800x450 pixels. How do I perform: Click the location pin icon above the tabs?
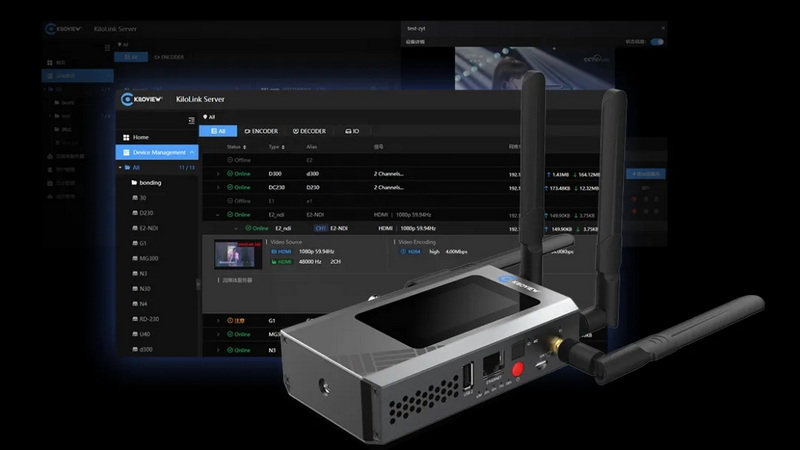tap(204, 117)
